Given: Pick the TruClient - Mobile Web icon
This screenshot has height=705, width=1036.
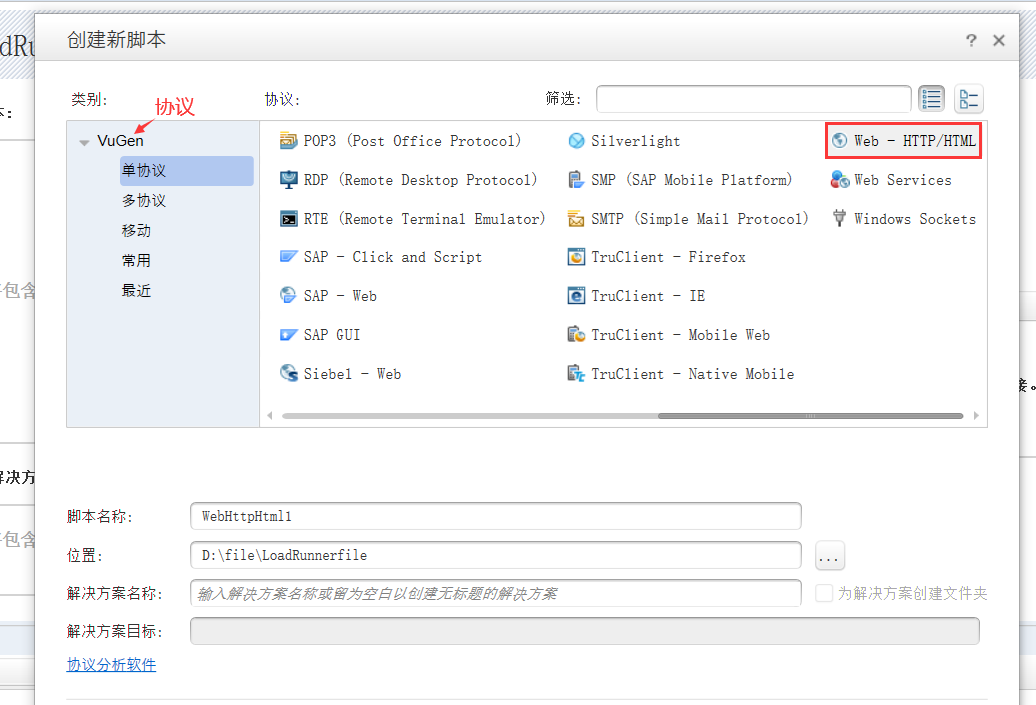Looking at the screenshot, I should click(x=576, y=335).
